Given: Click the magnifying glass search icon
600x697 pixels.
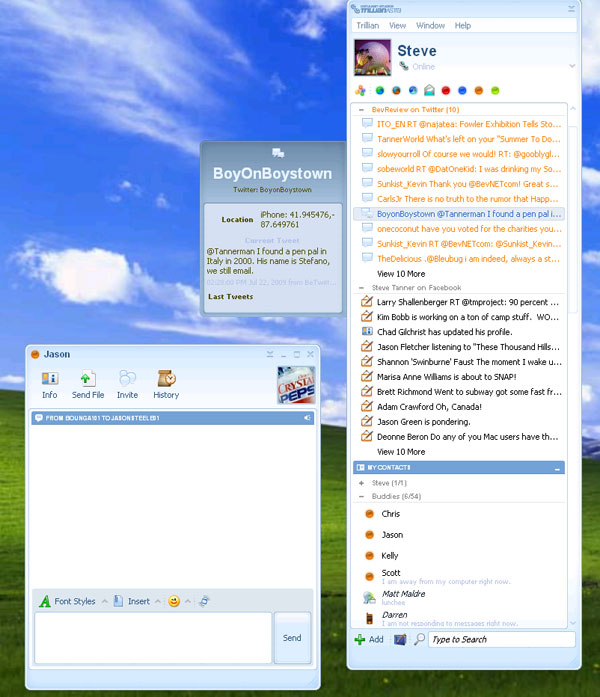Looking at the screenshot, I should point(419,639).
